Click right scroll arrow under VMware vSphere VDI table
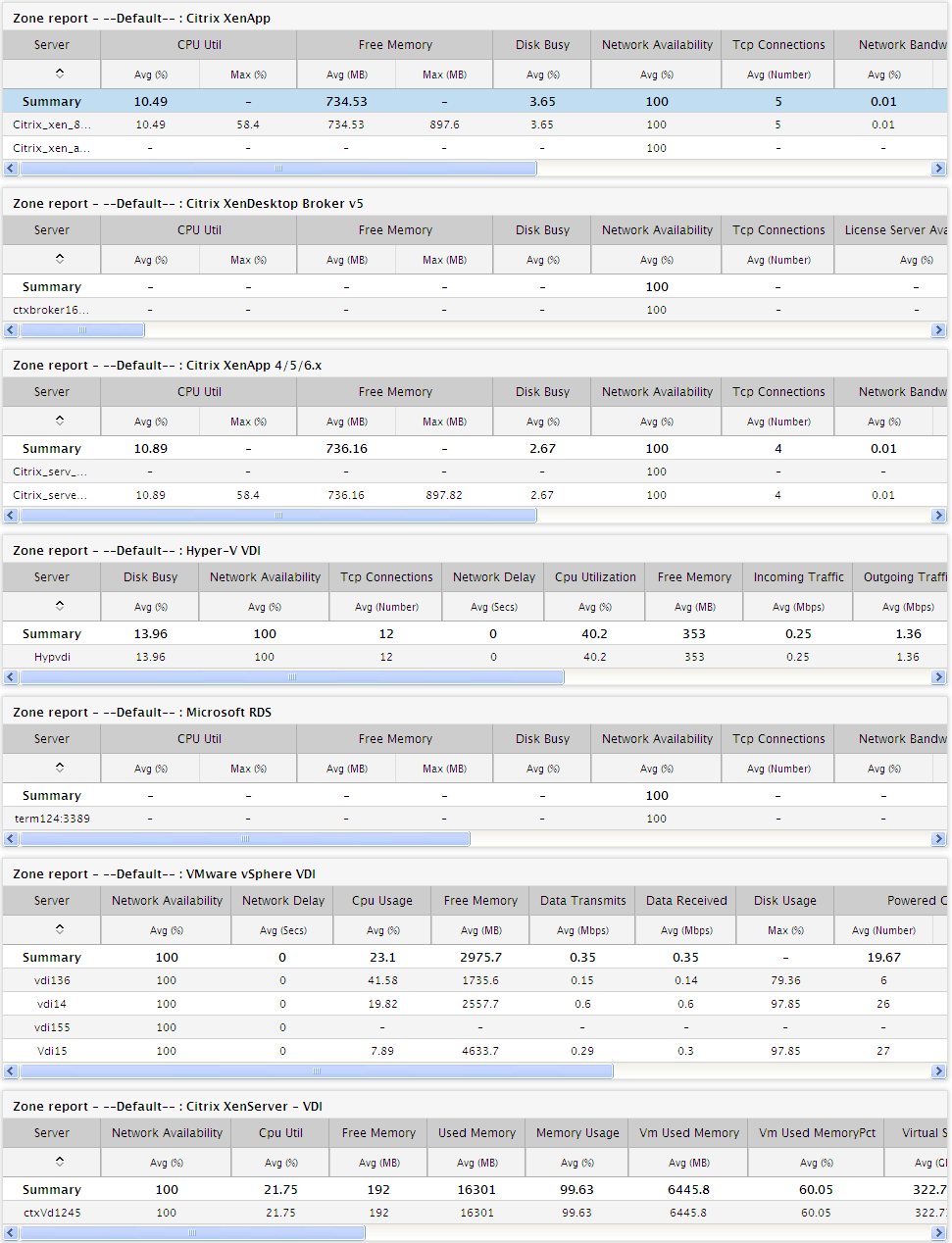The width and height of the screenshot is (952, 1243). click(x=938, y=1071)
